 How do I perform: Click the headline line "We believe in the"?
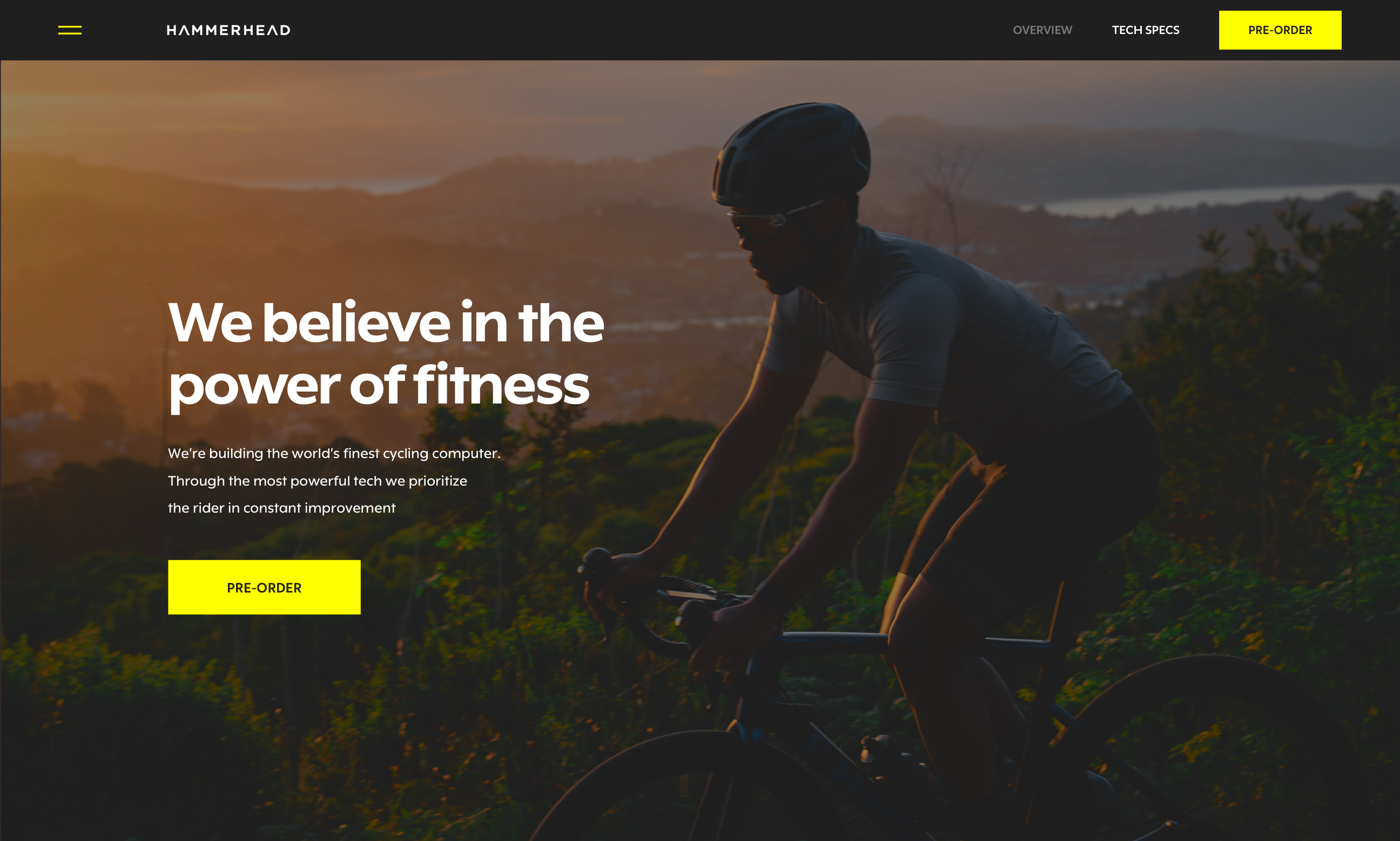pos(386,322)
